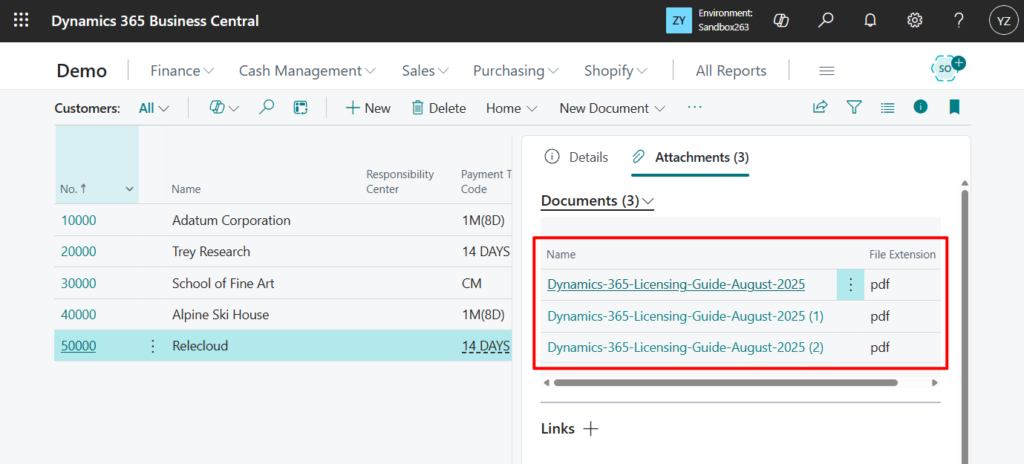Open the All Reports menu item
Image resolution: width=1024 pixels, height=464 pixels.
click(730, 71)
